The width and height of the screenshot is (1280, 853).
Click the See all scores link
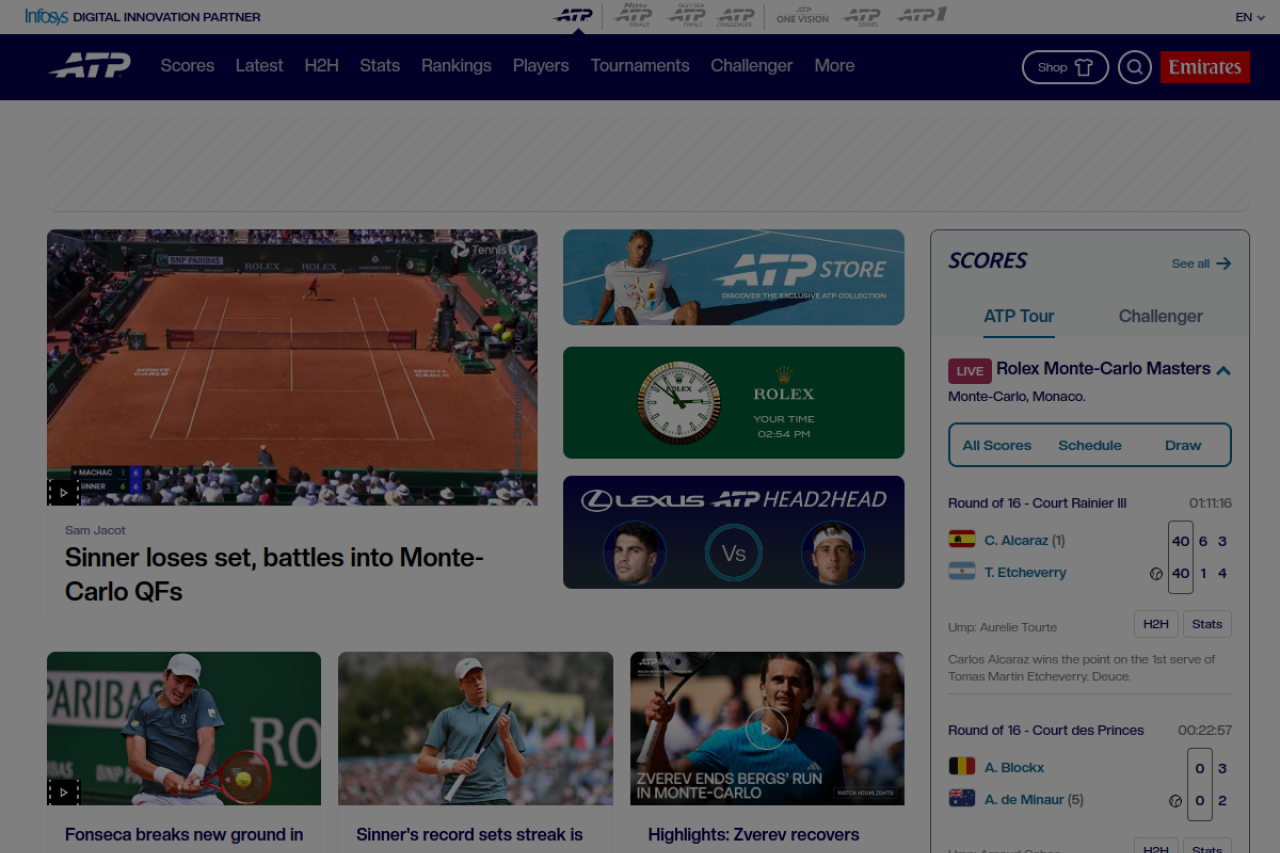tap(1200, 263)
